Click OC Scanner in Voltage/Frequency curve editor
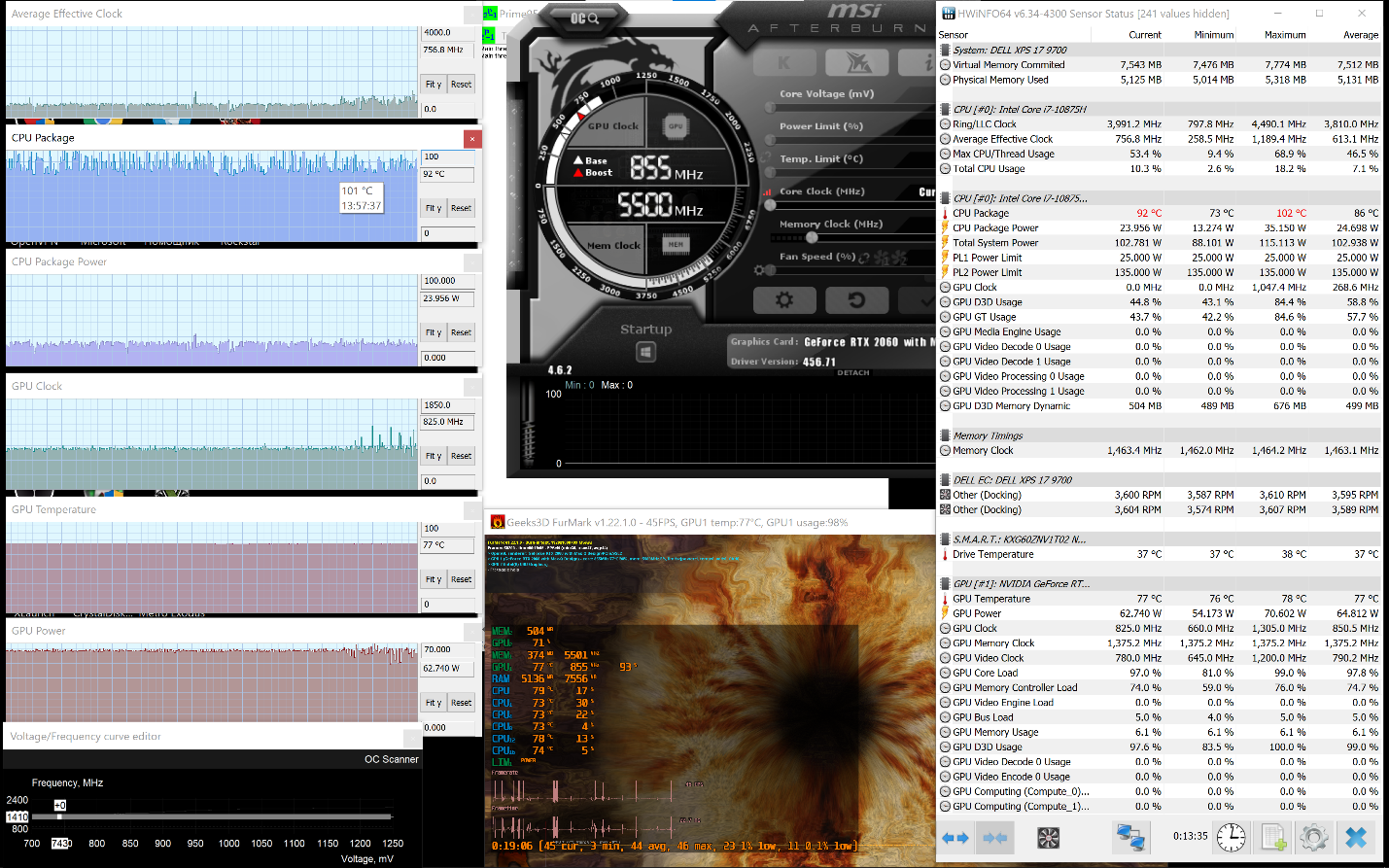1389x868 pixels. (392, 759)
